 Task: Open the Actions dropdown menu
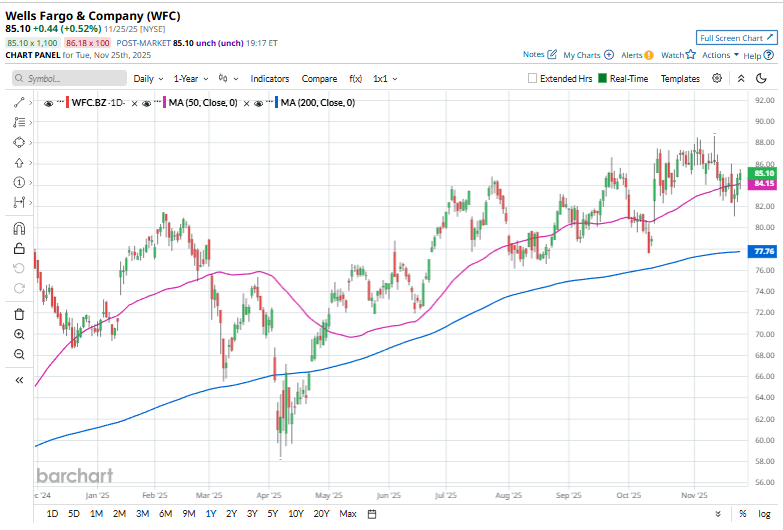[x=720, y=55]
